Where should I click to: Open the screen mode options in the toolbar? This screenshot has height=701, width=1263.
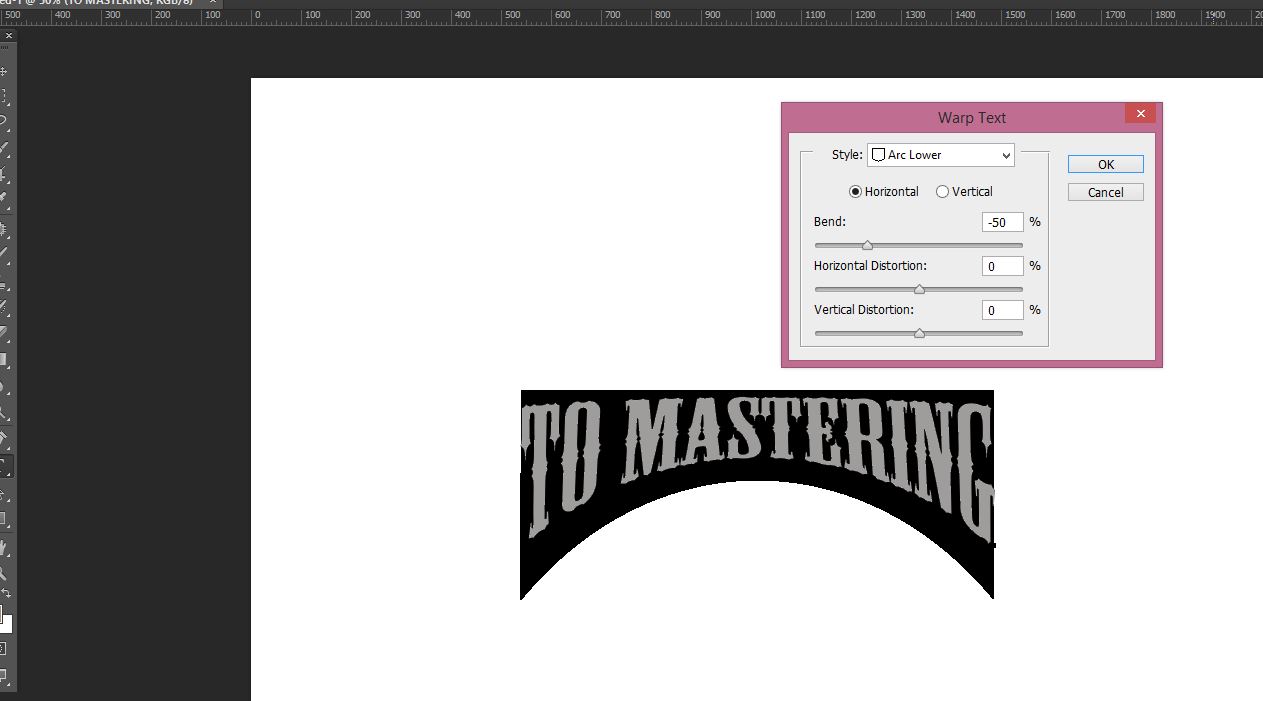tap(4, 676)
